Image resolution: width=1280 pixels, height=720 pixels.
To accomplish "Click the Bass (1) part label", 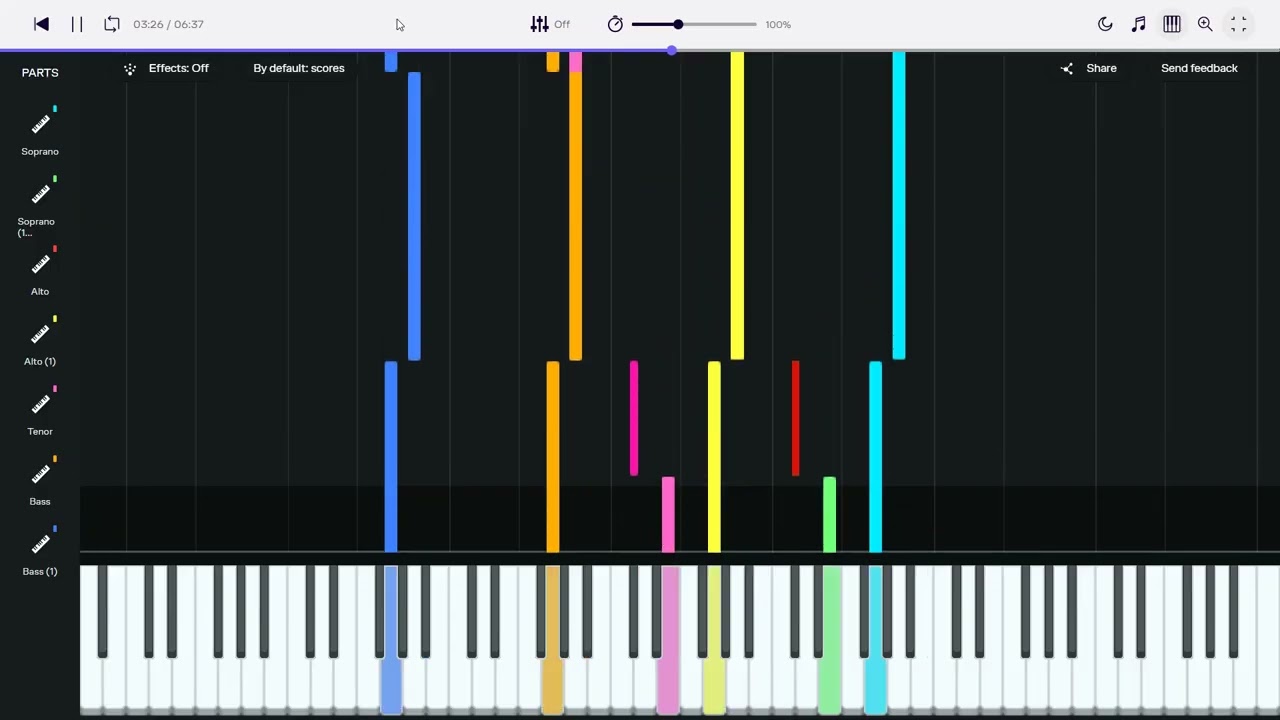I will pyautogui.click(x=40, y=571).
